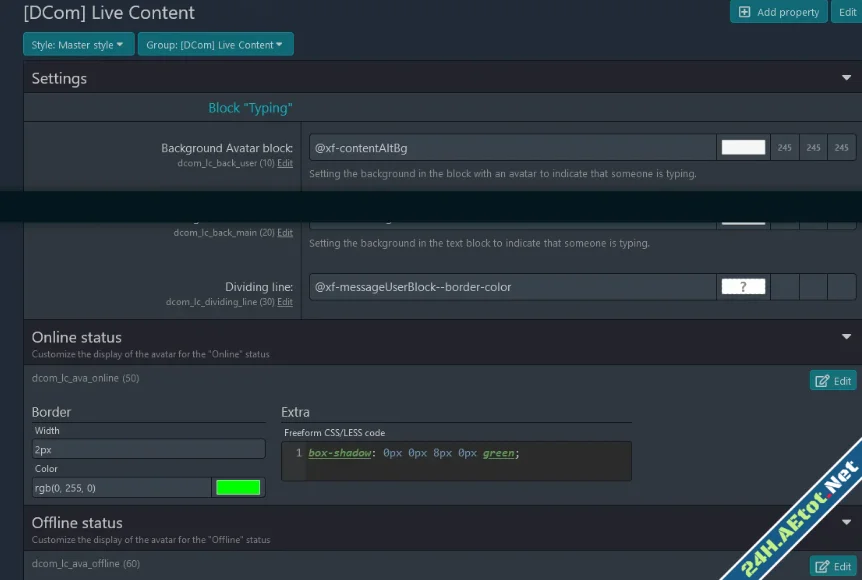Viewport: 862px width, 580px height.
Task: Open the Group: [DCom] Live Content dropdown
Action: pos(215,45)
